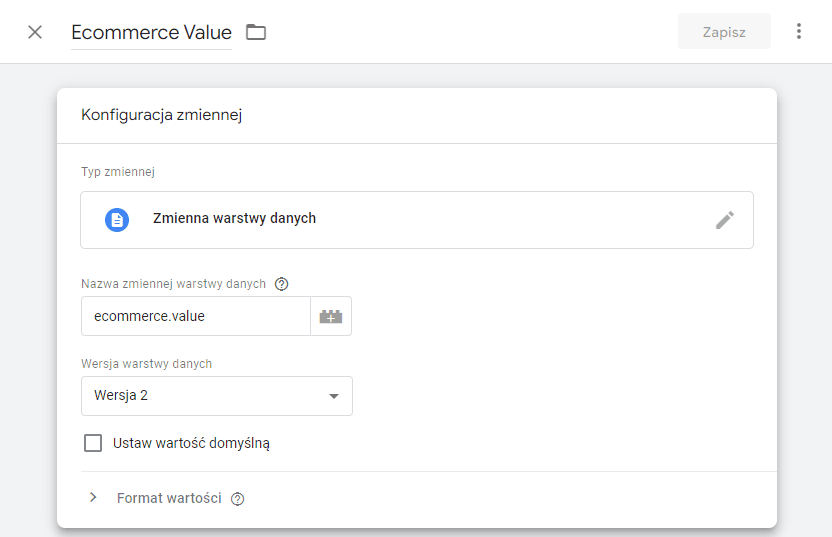Click the insert variable brick icon
Screen dimensions: 832x537
pos(331,316)
